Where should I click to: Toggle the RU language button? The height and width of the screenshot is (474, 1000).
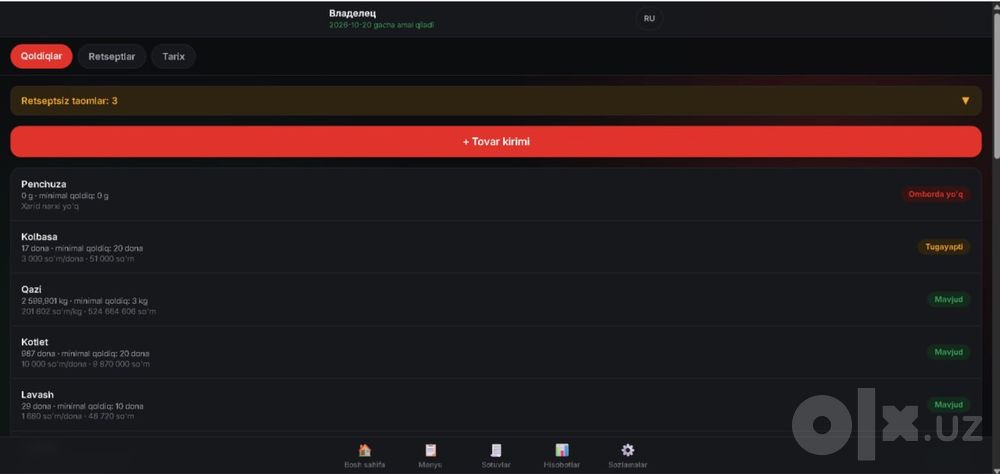click(x=649, y=19)
